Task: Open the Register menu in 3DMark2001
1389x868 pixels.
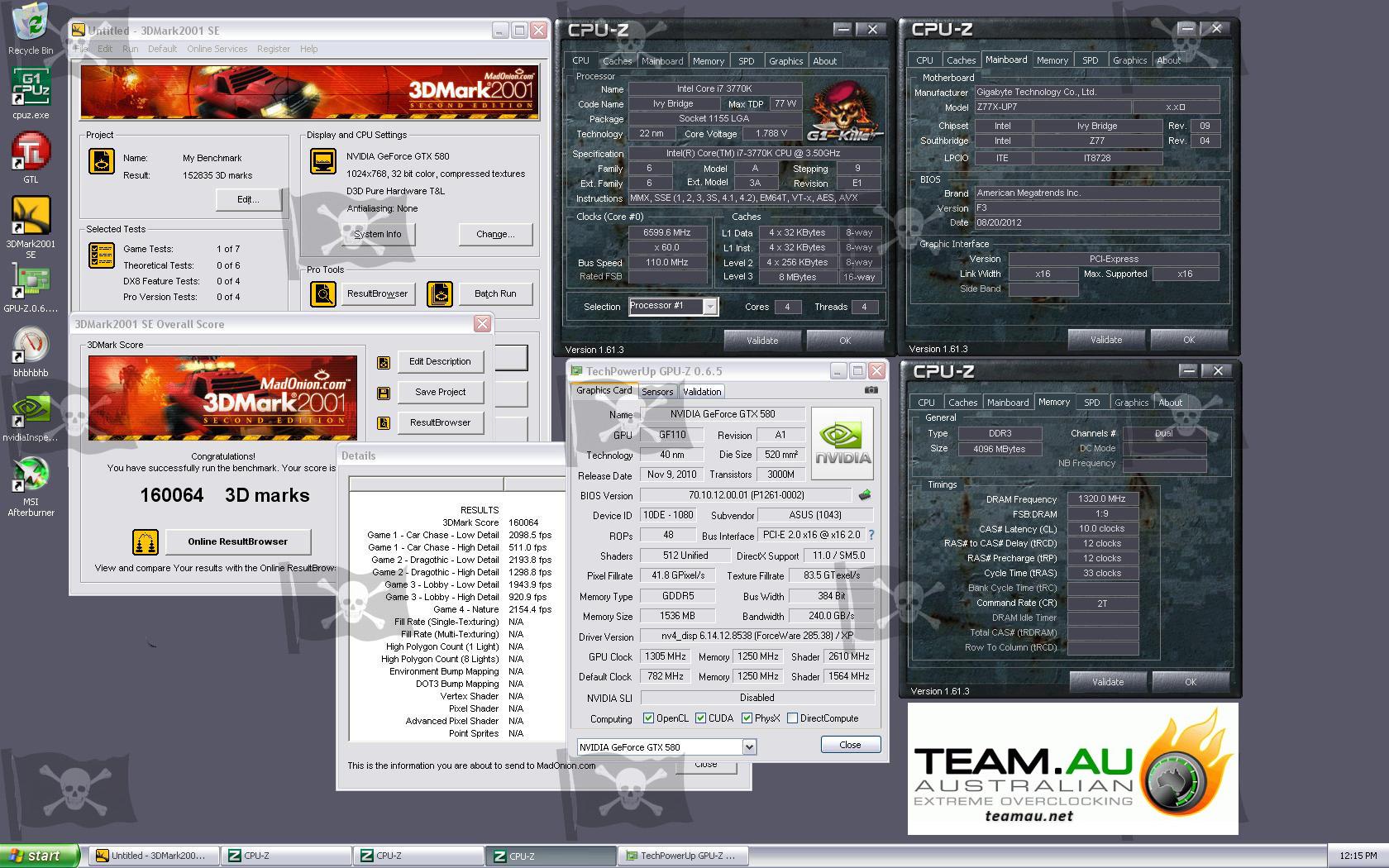Action: (x=274, y=49)
